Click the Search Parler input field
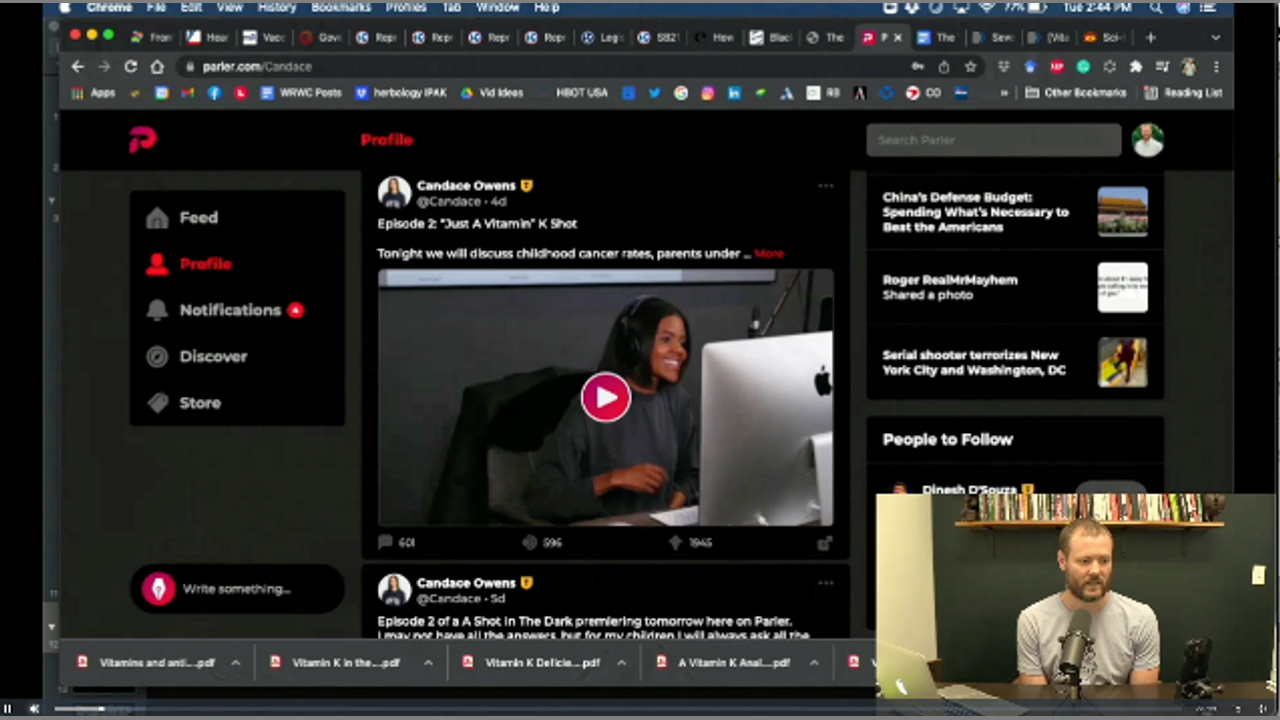1280x720 pixels. (993, 140)
